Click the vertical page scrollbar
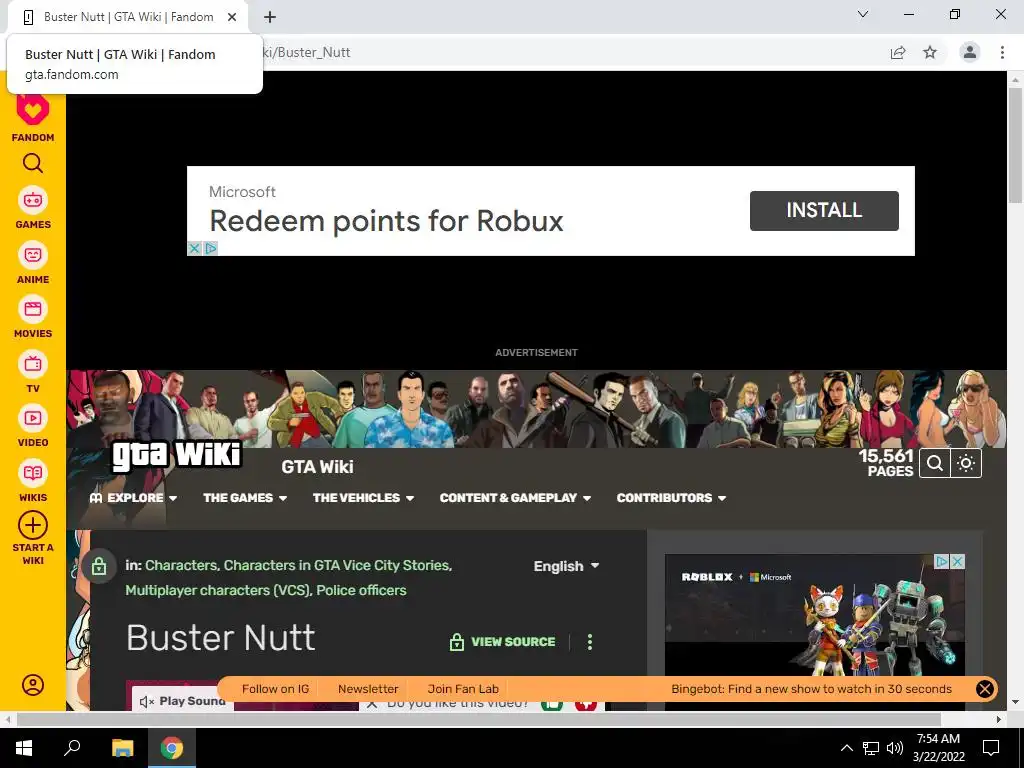 [1015, 146]
